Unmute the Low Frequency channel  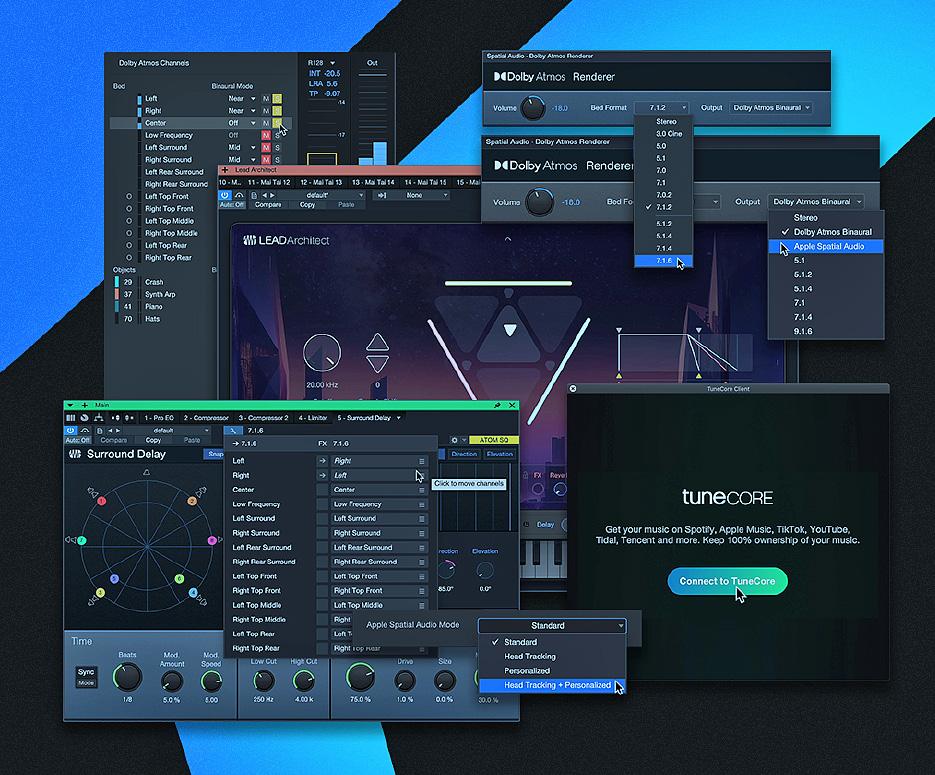click(x=266, y=135)
